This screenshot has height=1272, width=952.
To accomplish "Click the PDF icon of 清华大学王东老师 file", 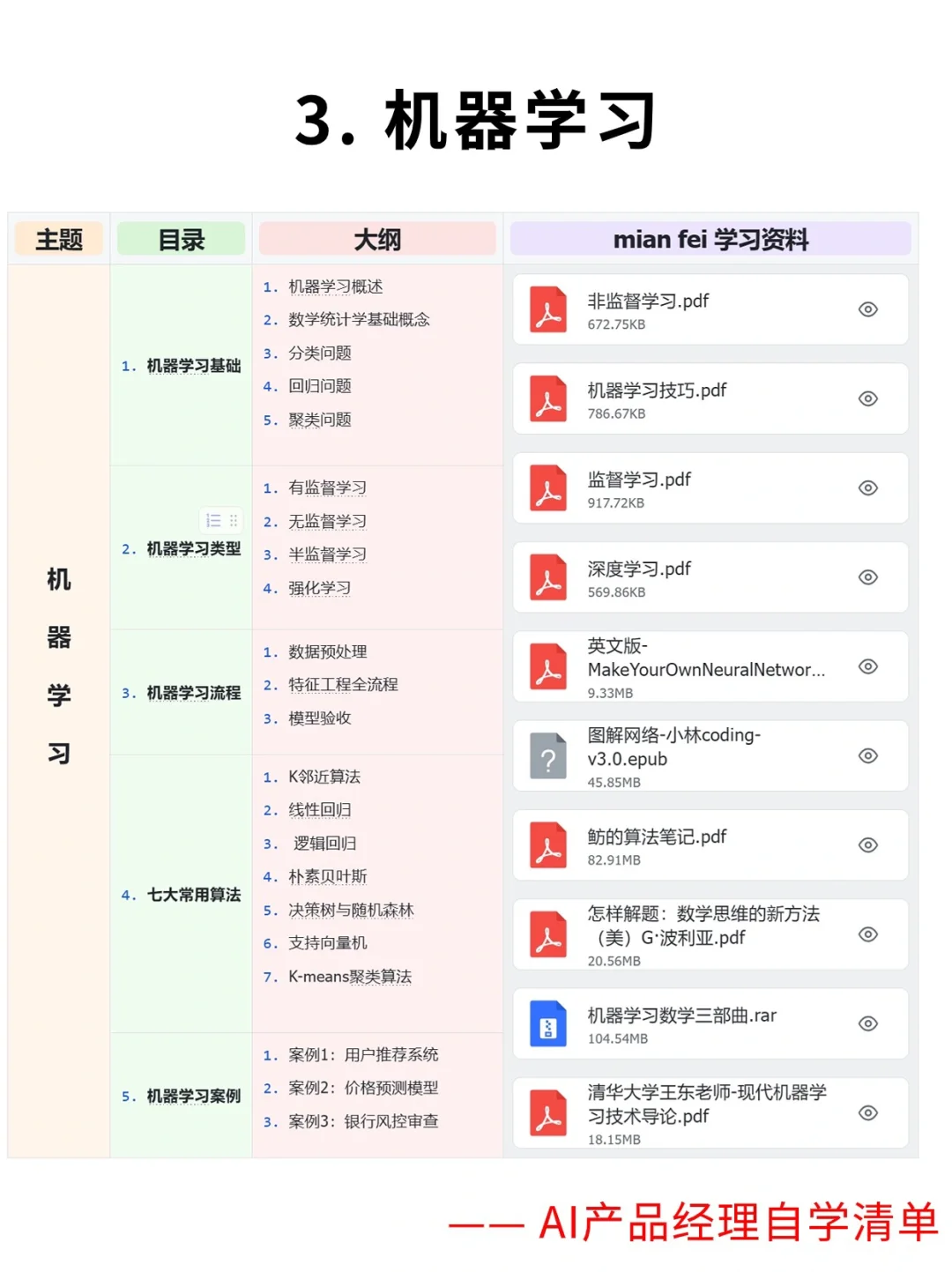I will (548, 1112).
